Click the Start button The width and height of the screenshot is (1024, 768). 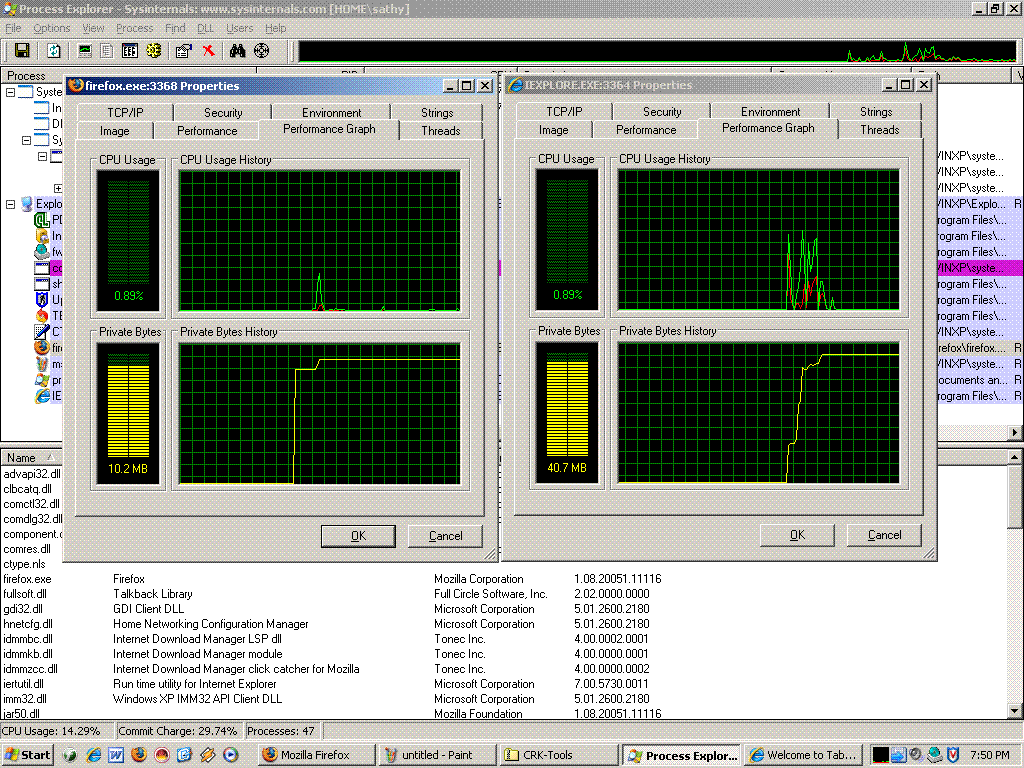pos(27,755)
